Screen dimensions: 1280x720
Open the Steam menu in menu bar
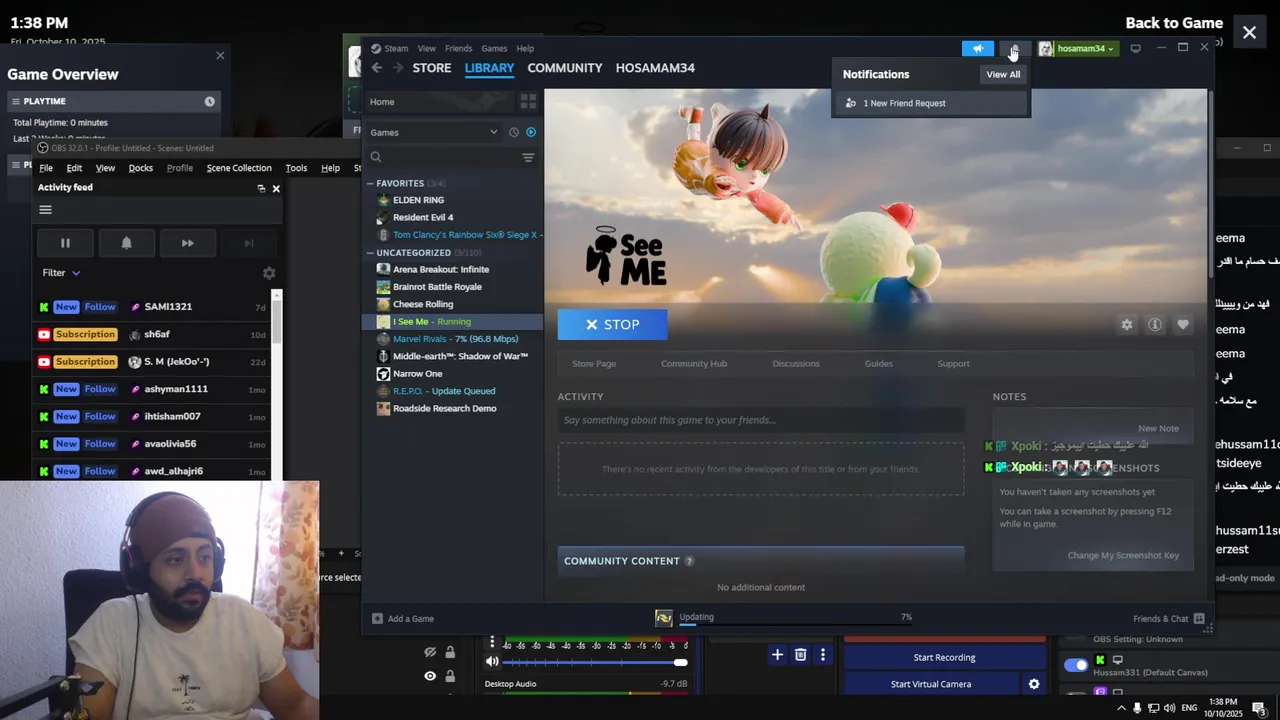tap(396, 48)
